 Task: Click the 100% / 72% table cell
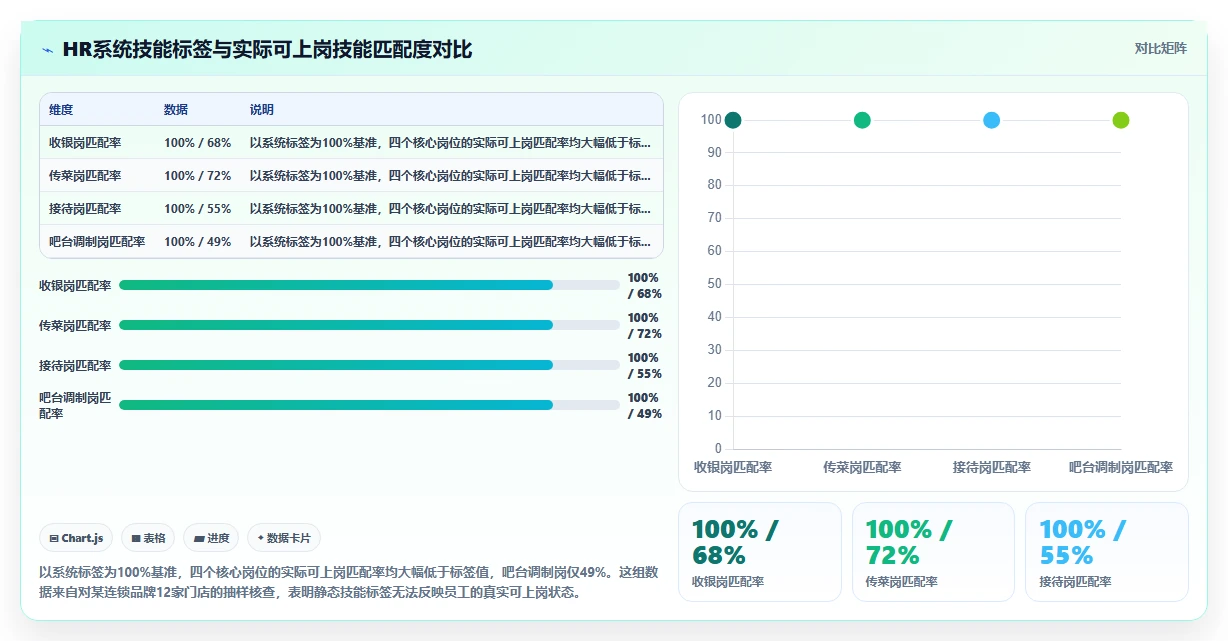[x=198, y=176]
